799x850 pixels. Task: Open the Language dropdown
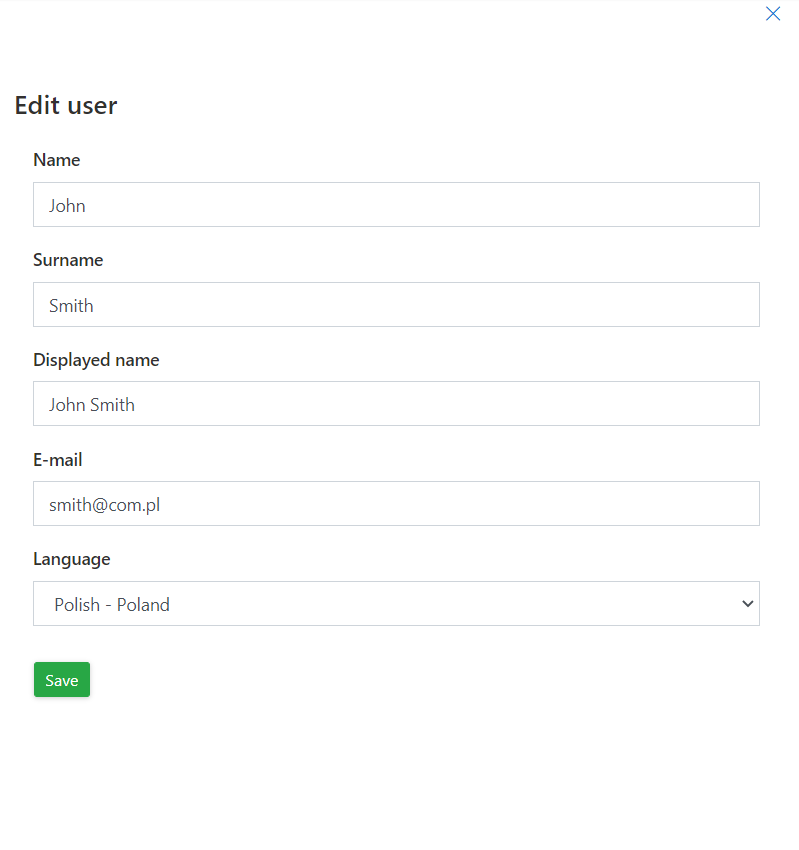(396, 604)
